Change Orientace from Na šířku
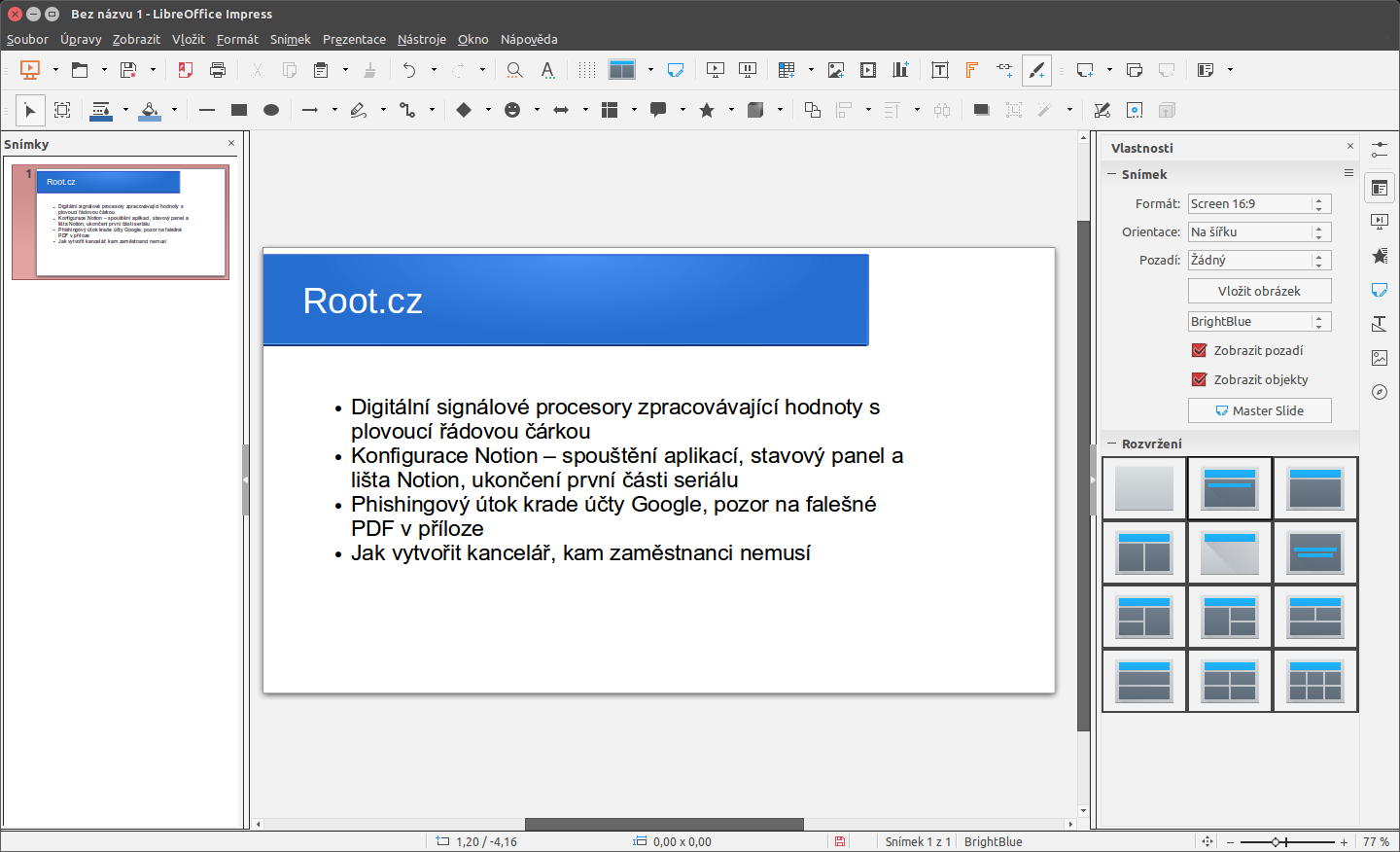The image size is (1400, 852). point(1259,231)
